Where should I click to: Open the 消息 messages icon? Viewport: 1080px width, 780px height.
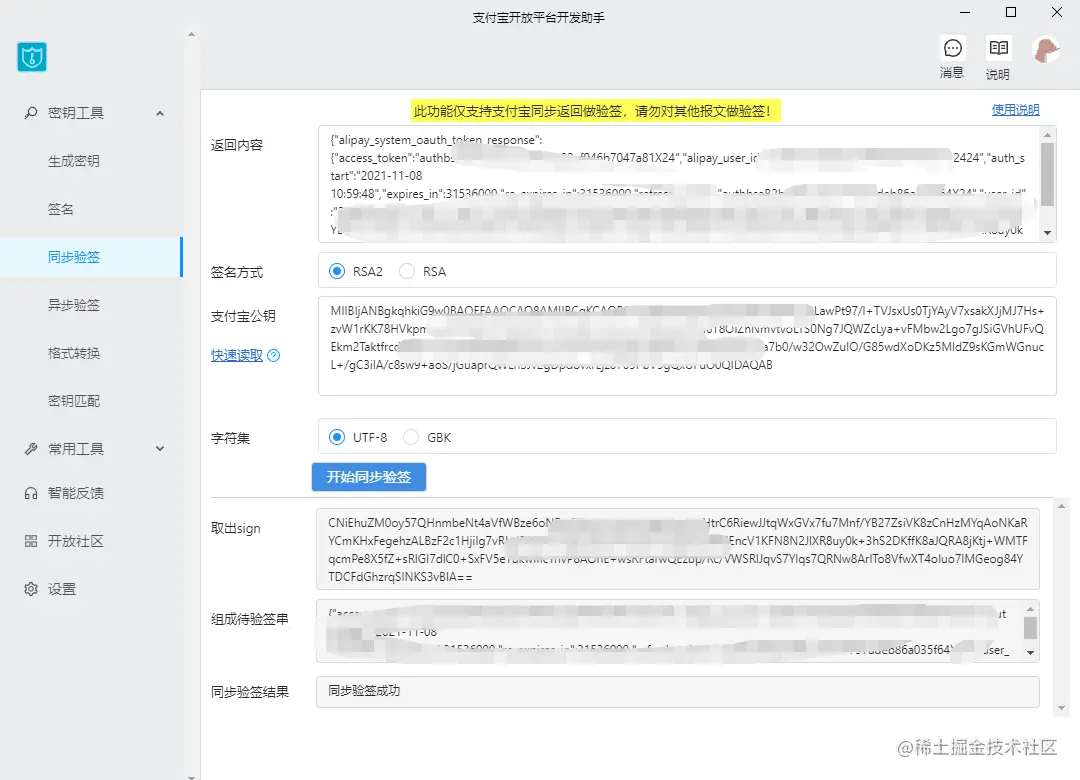coord(953,48)
